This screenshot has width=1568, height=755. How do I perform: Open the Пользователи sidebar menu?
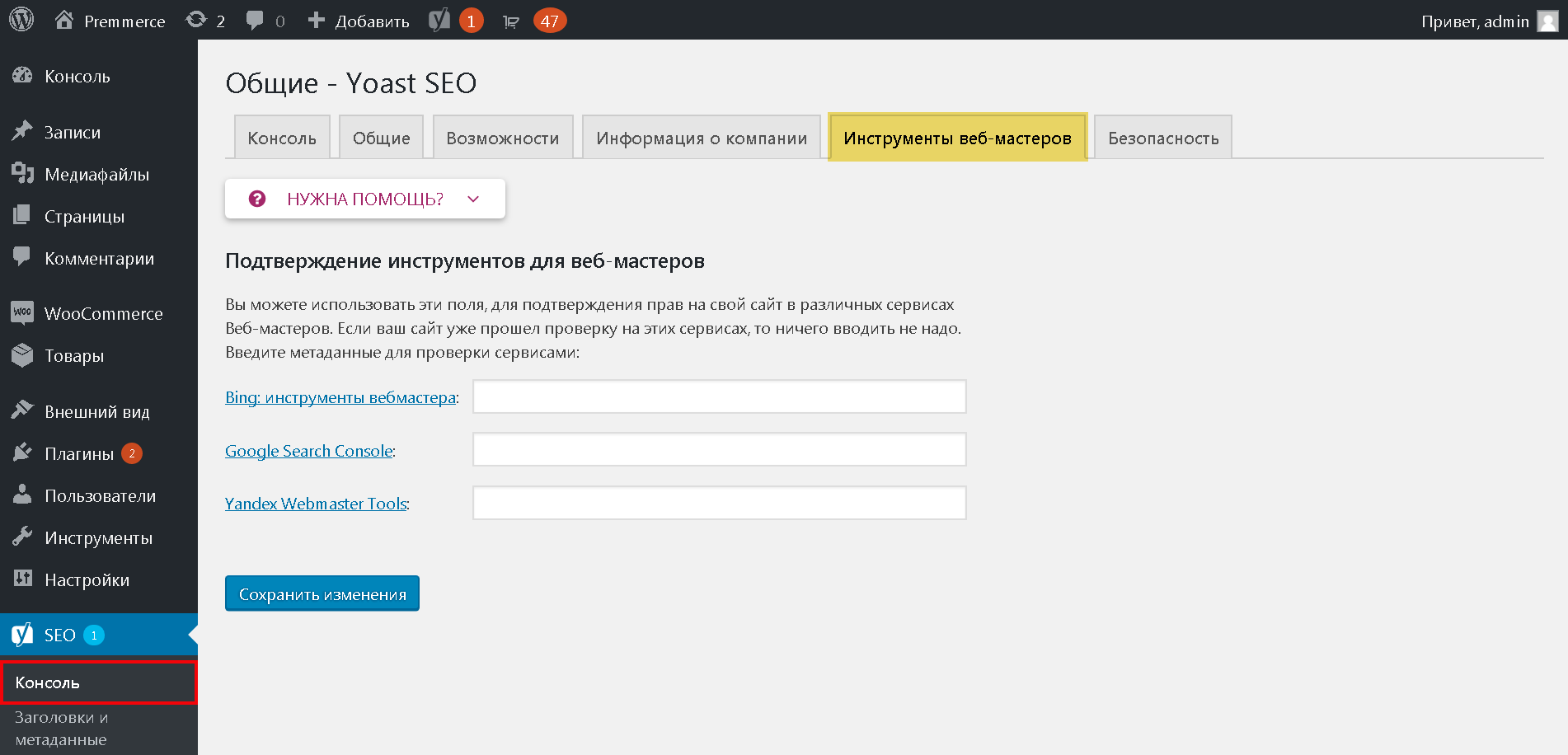[x=99, y=495]
